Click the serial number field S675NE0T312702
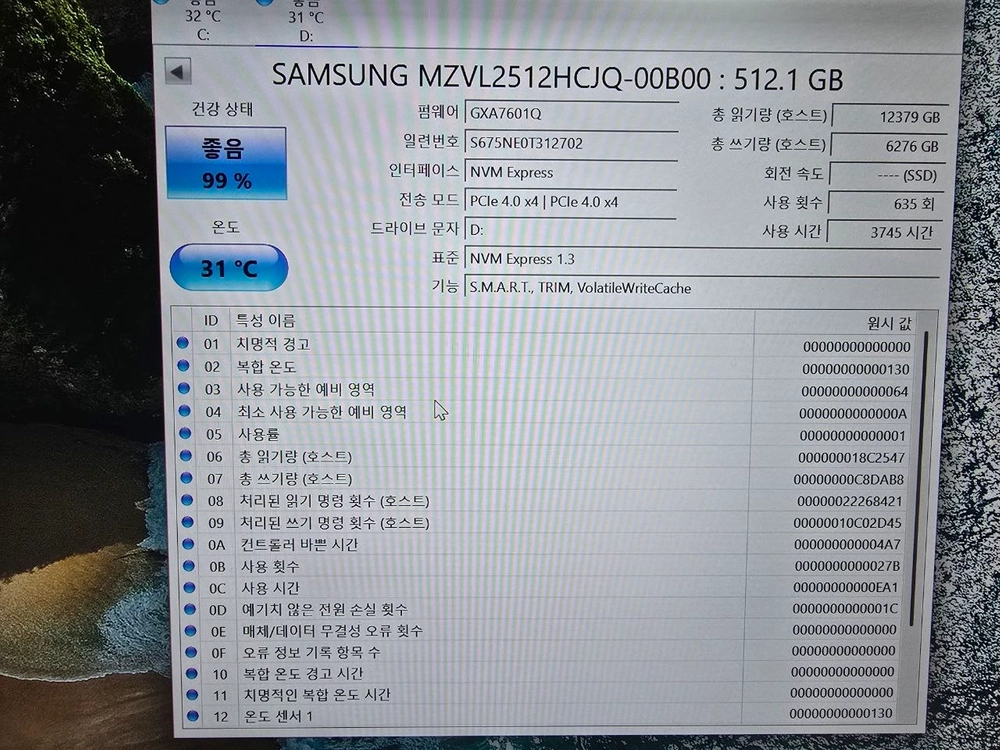 pyautogui.click(x=571, y=143)
